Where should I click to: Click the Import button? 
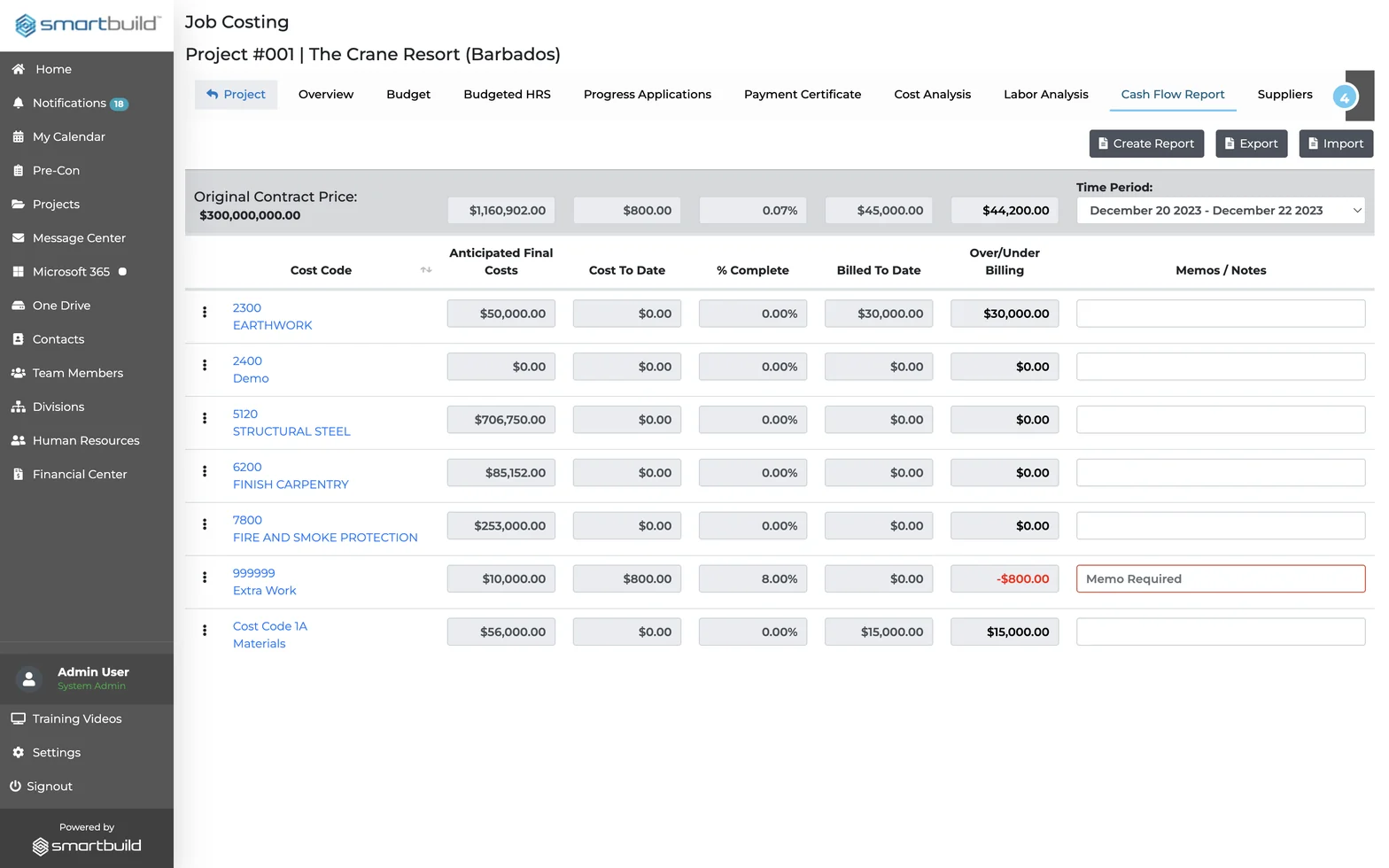(x=1336, y=143)
